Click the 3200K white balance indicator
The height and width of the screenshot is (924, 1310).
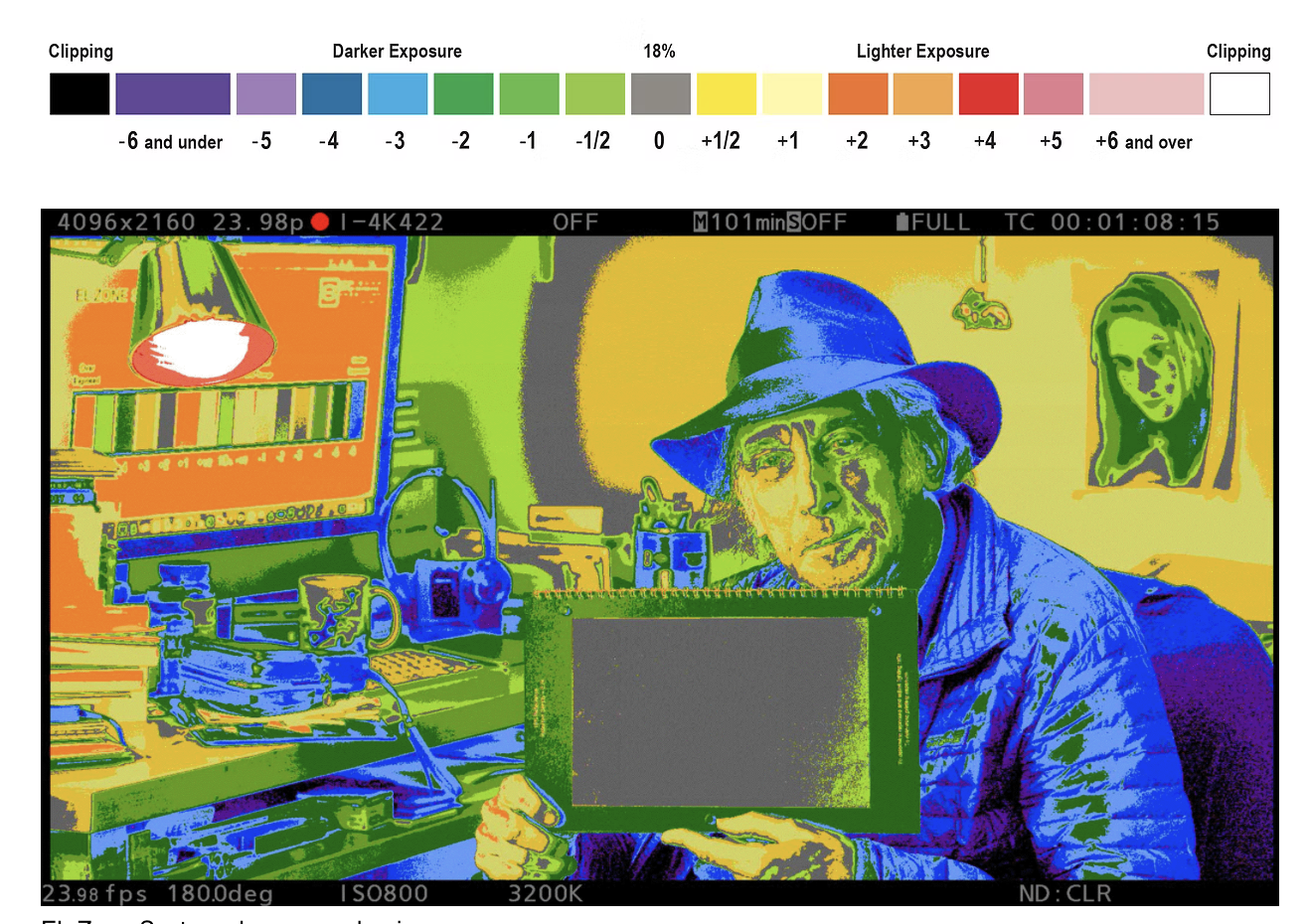pos(545,893)
